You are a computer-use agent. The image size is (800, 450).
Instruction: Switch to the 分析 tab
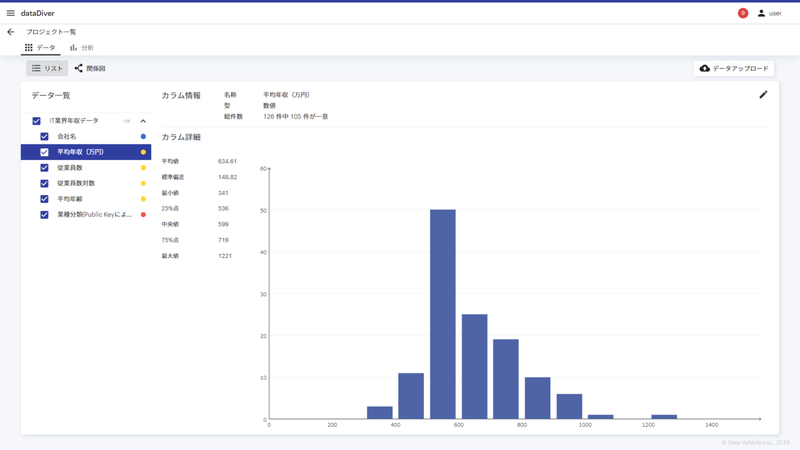(x=82, y=47)
